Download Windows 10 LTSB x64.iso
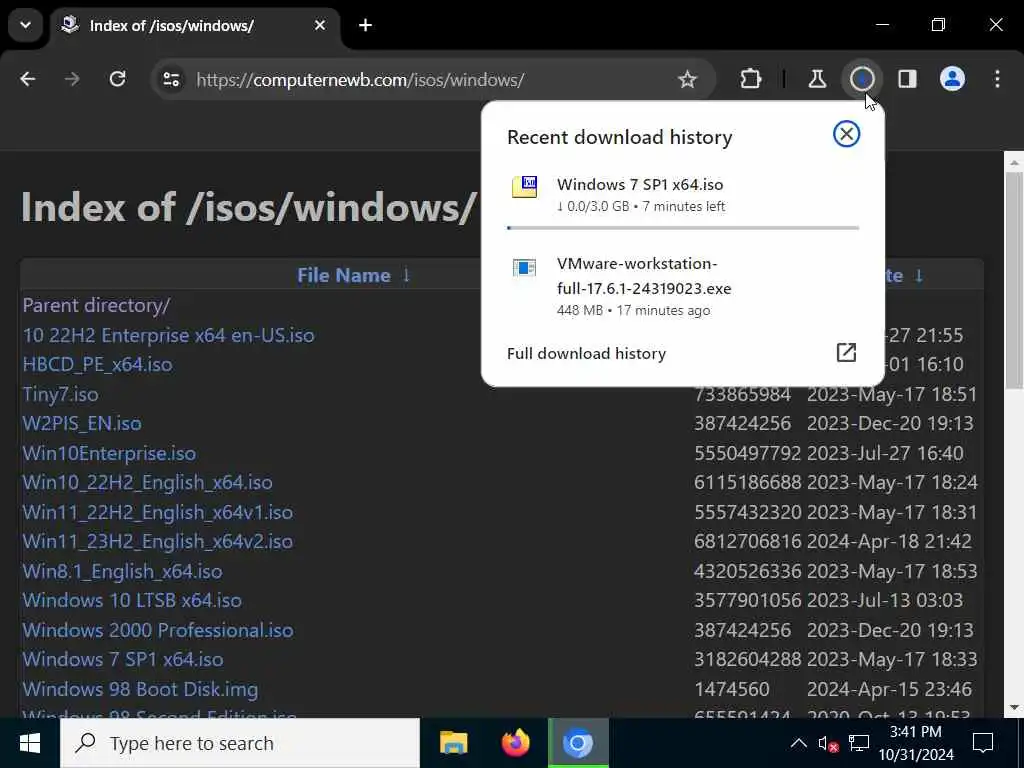The image size is (1024, 768). 132,600
